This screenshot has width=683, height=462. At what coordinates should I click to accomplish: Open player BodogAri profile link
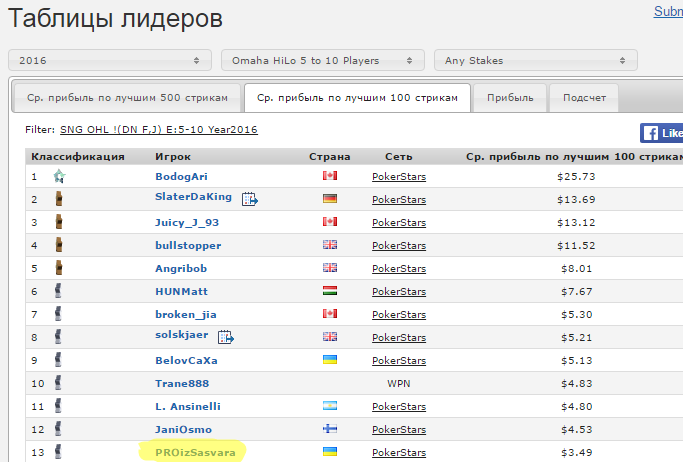(181, 176)
